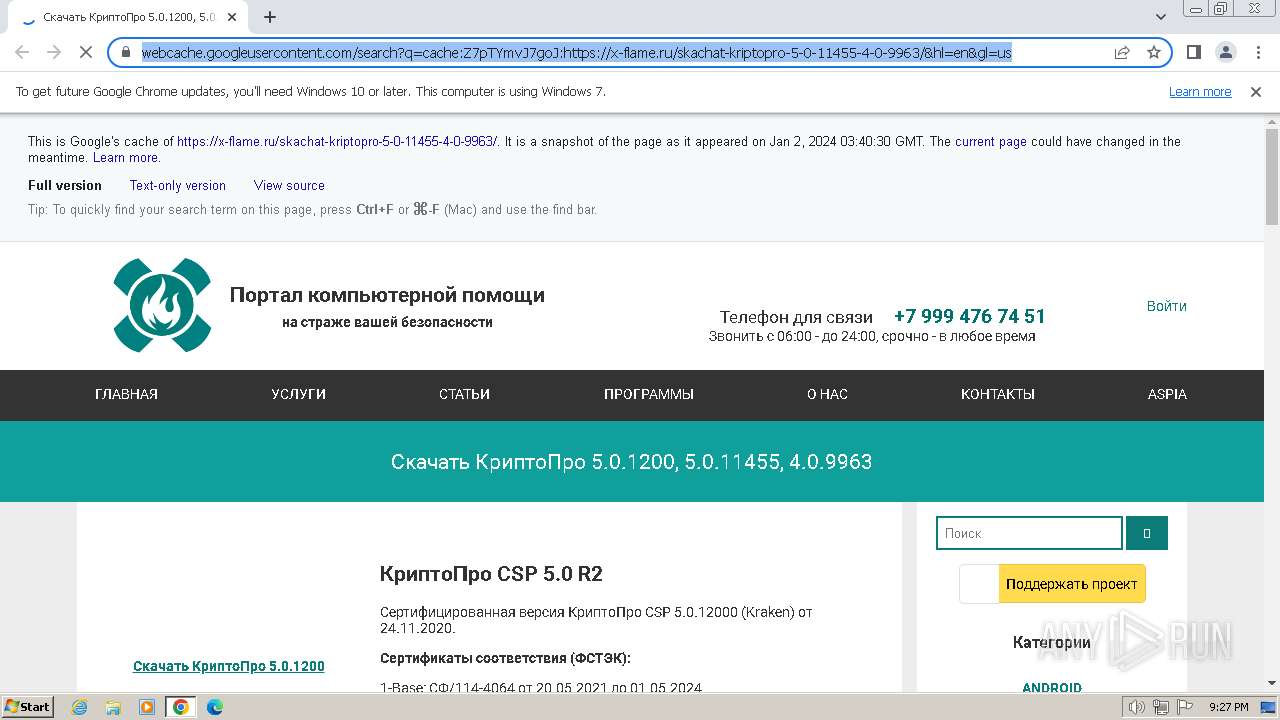Click the teal search submit button
Viewport: 1280px width, 720px height.
coord(1147,533)
